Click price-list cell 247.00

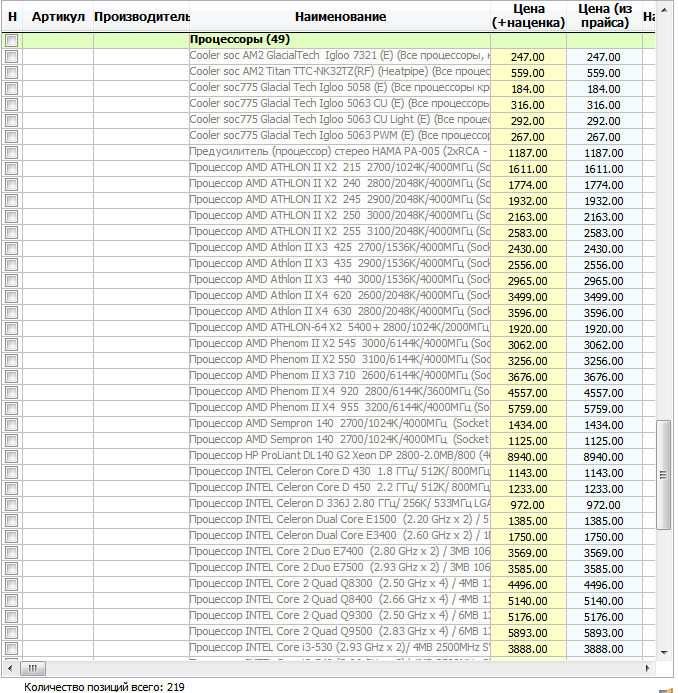604,57
